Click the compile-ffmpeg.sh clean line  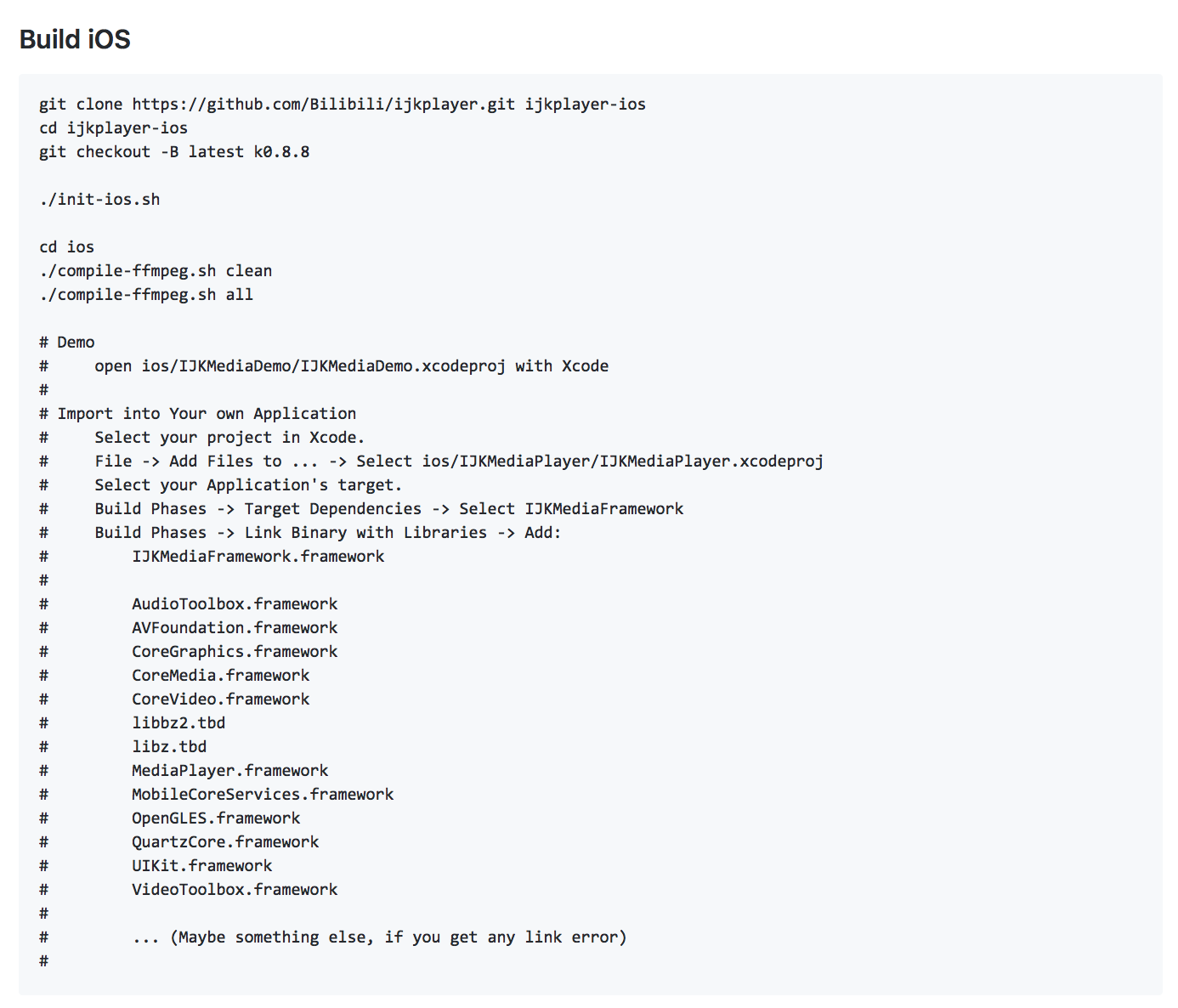[x=156, y=270]
